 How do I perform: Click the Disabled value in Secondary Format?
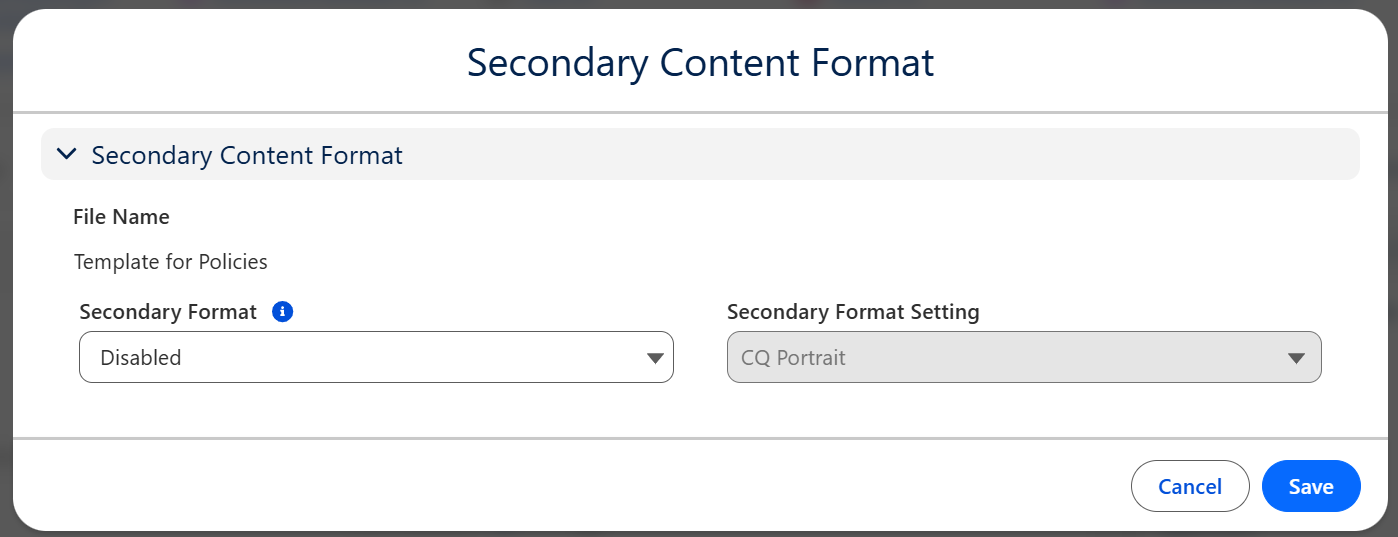tap(141, 358)
